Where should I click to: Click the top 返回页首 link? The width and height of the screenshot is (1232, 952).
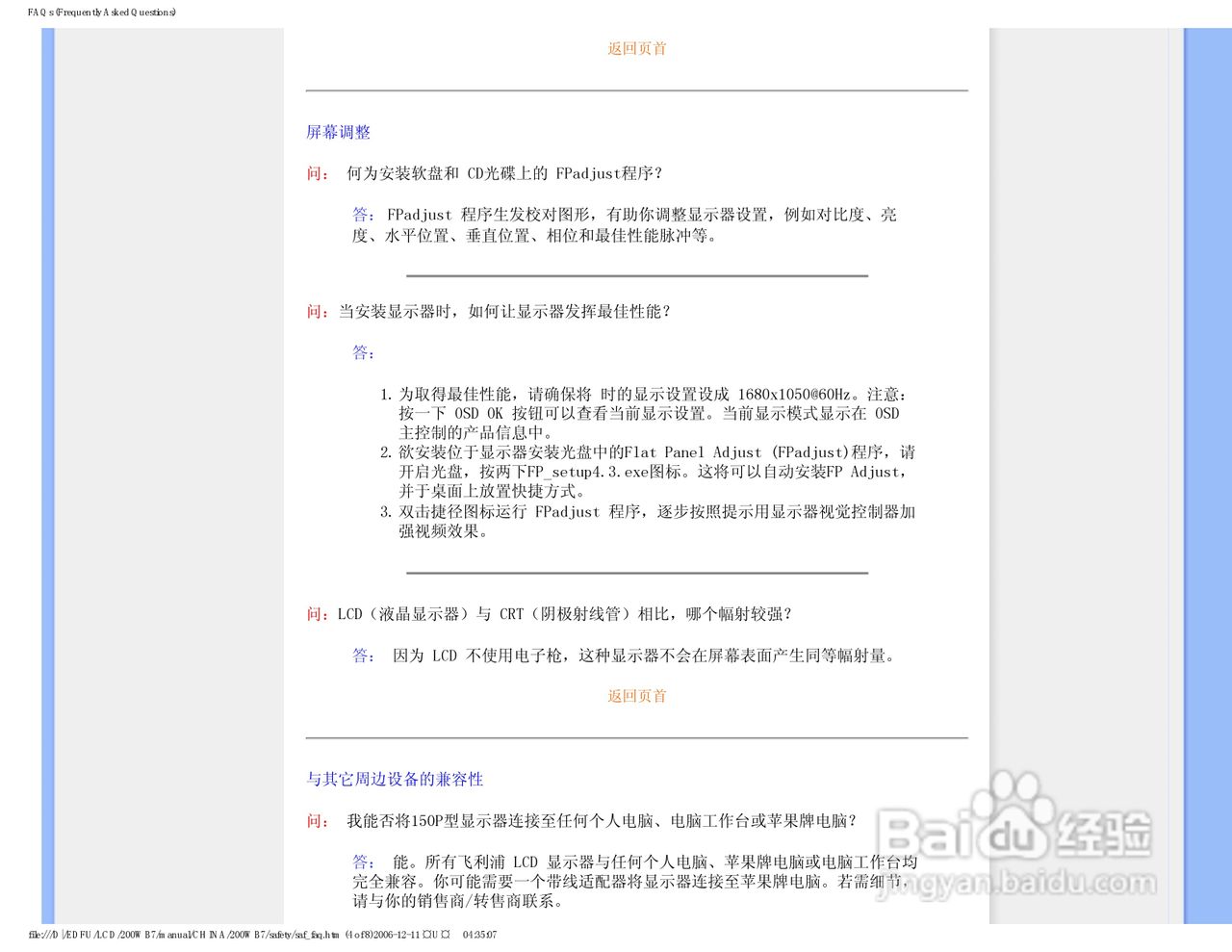click(636, 48)
